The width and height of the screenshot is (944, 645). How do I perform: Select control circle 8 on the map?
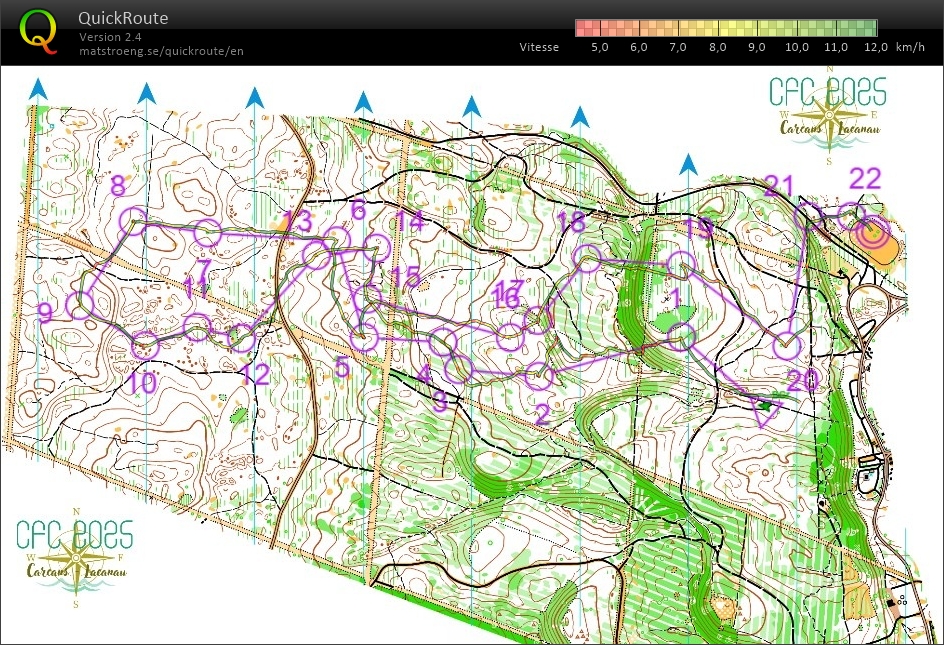pyautogui.click(x=134, y=220)
